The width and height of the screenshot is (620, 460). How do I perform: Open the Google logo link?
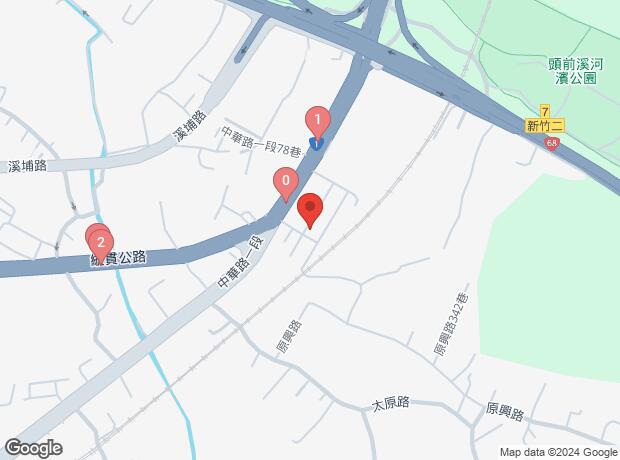click(34, 448)
